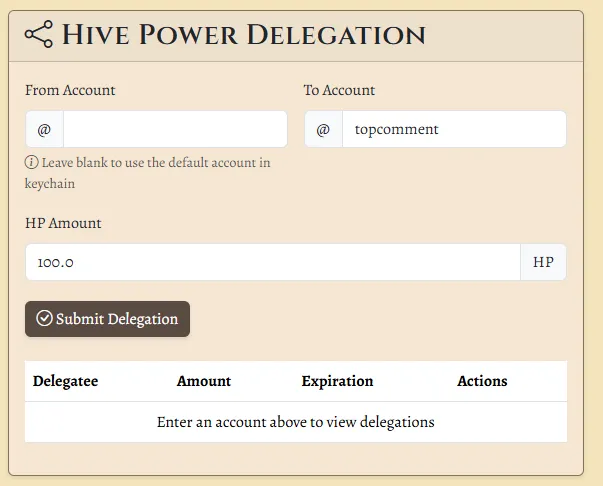This screenshot has width=603, height=486.
Task: Click the HP Amount field showing 100.0
Action: tap(273, 262)
